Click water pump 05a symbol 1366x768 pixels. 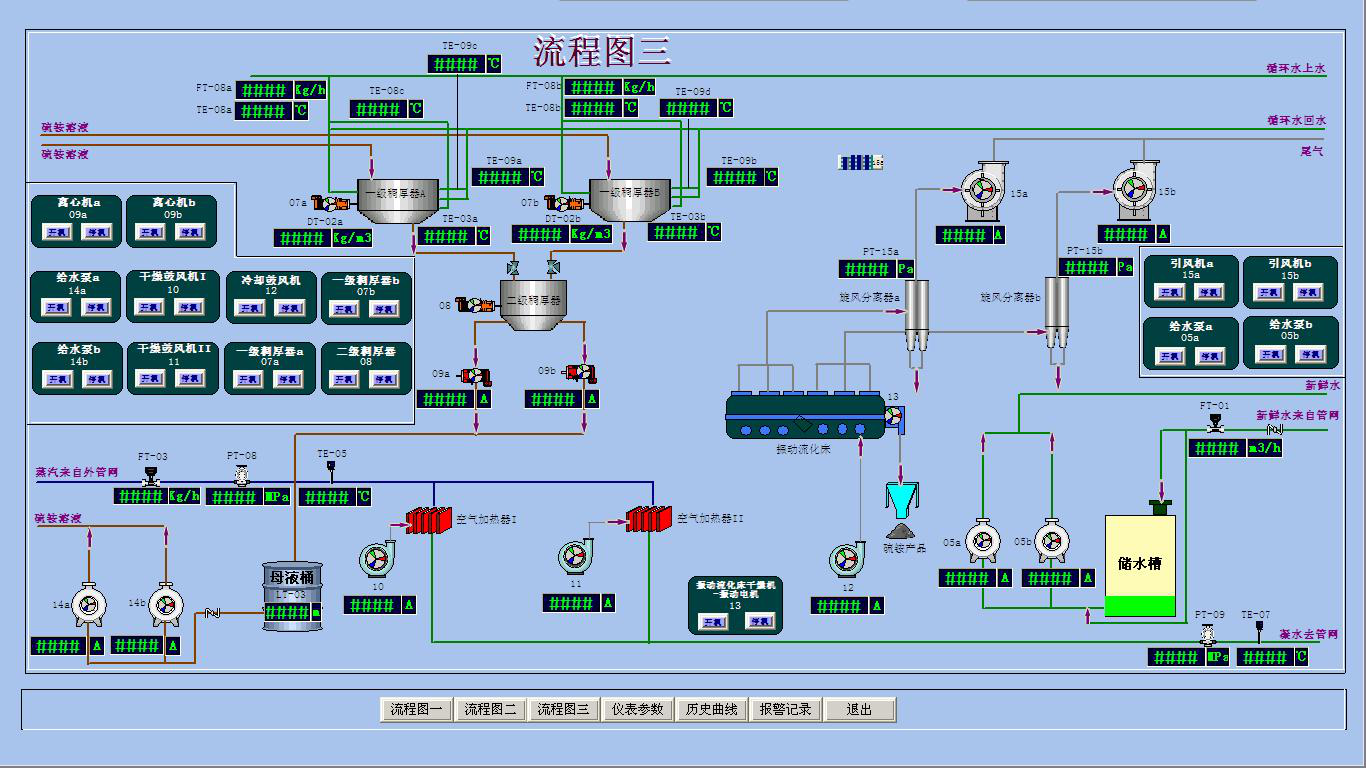[981, 541]
